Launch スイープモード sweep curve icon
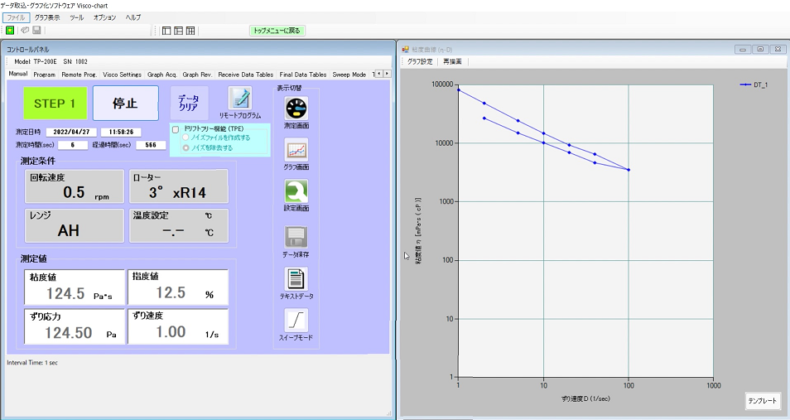Image resolution: width=790 pixels, height=420 pixels. (x=296, y=321)
